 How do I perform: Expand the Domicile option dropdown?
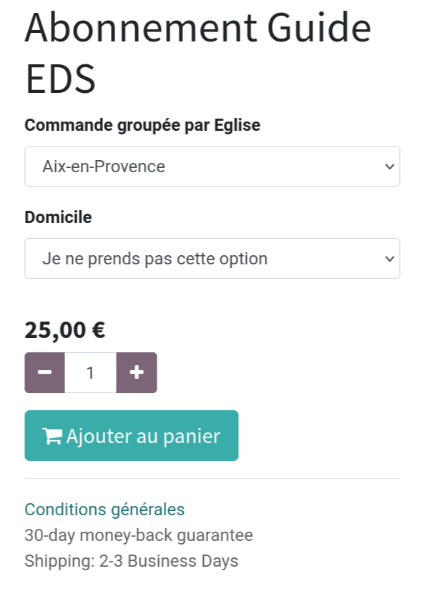212,258
